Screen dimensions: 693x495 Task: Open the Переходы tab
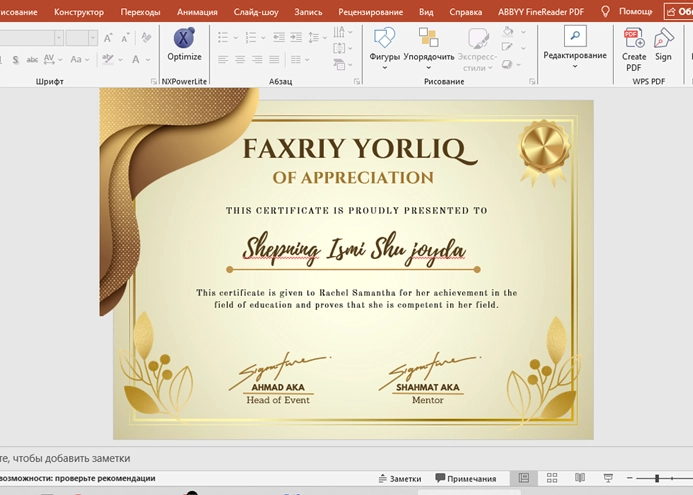(140, 12)
